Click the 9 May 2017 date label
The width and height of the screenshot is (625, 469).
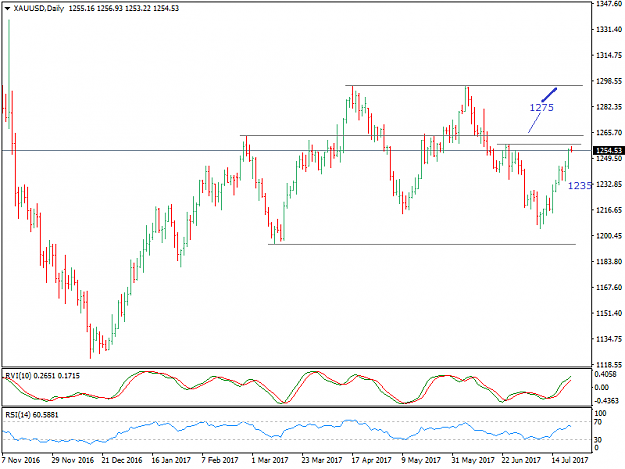point(421,460)
